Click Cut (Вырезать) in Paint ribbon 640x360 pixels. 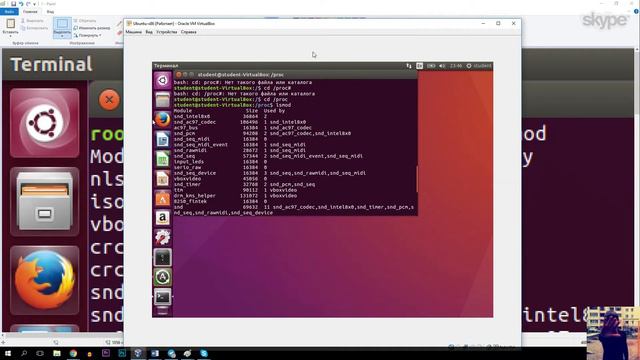(32, 20)
